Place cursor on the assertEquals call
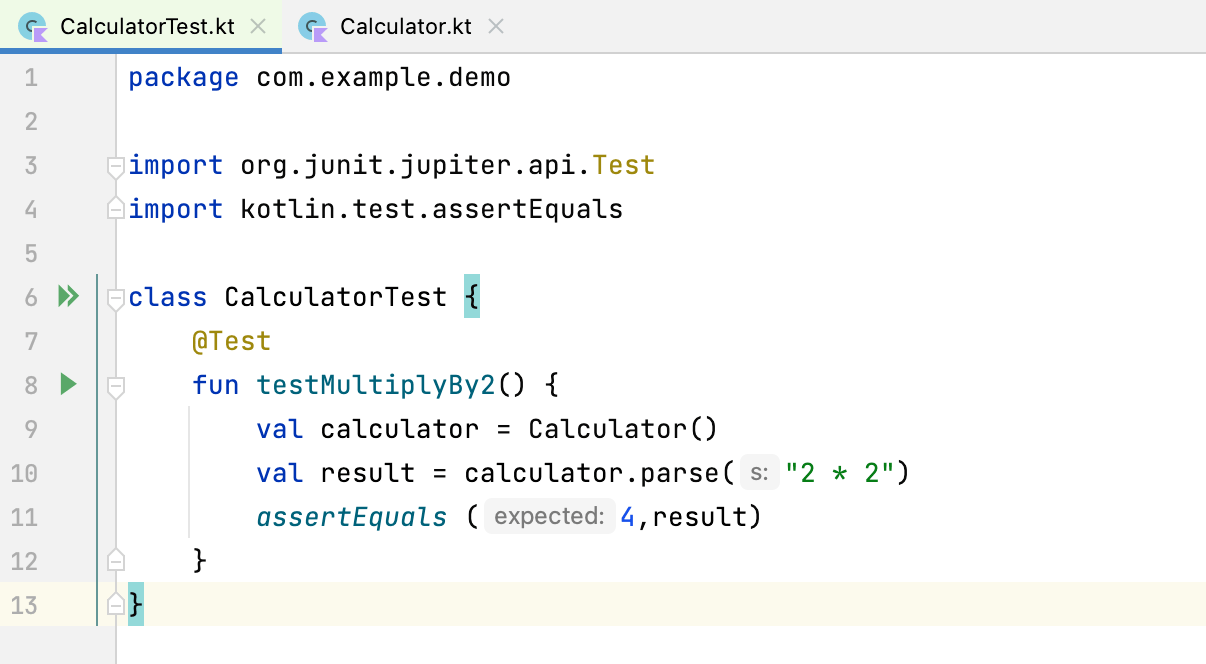This screenshot has height=664, width=1206. point(351,516)
